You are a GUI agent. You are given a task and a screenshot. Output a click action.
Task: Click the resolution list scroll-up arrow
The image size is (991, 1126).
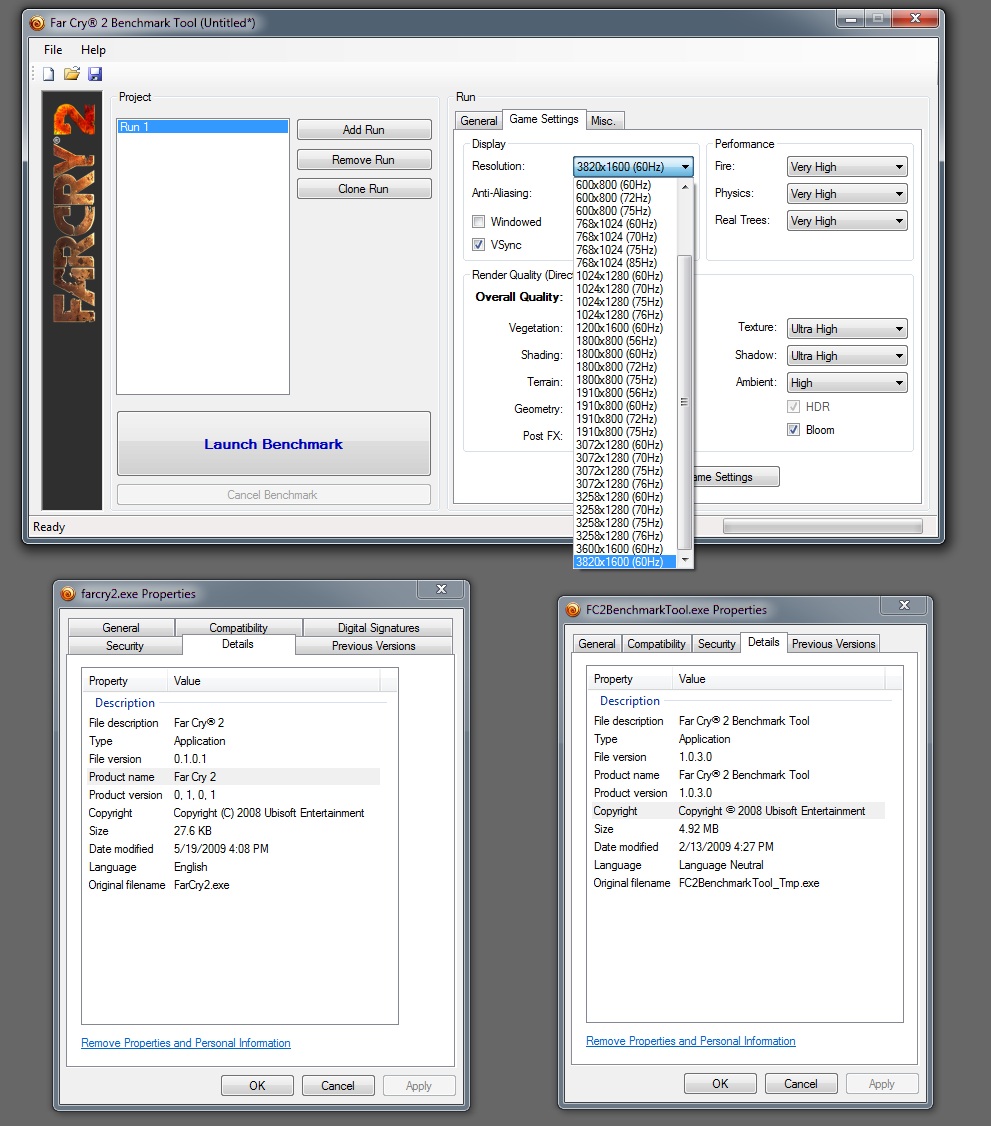pos(685,187)
